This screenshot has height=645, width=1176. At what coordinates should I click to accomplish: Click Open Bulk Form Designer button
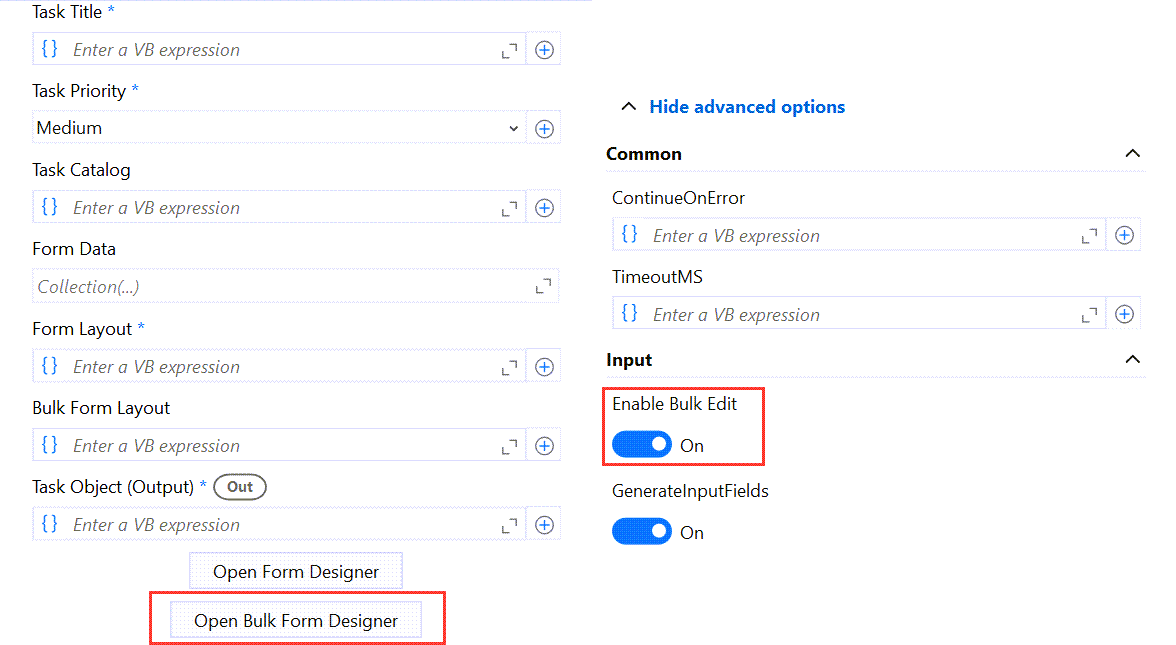coord(296,621)
